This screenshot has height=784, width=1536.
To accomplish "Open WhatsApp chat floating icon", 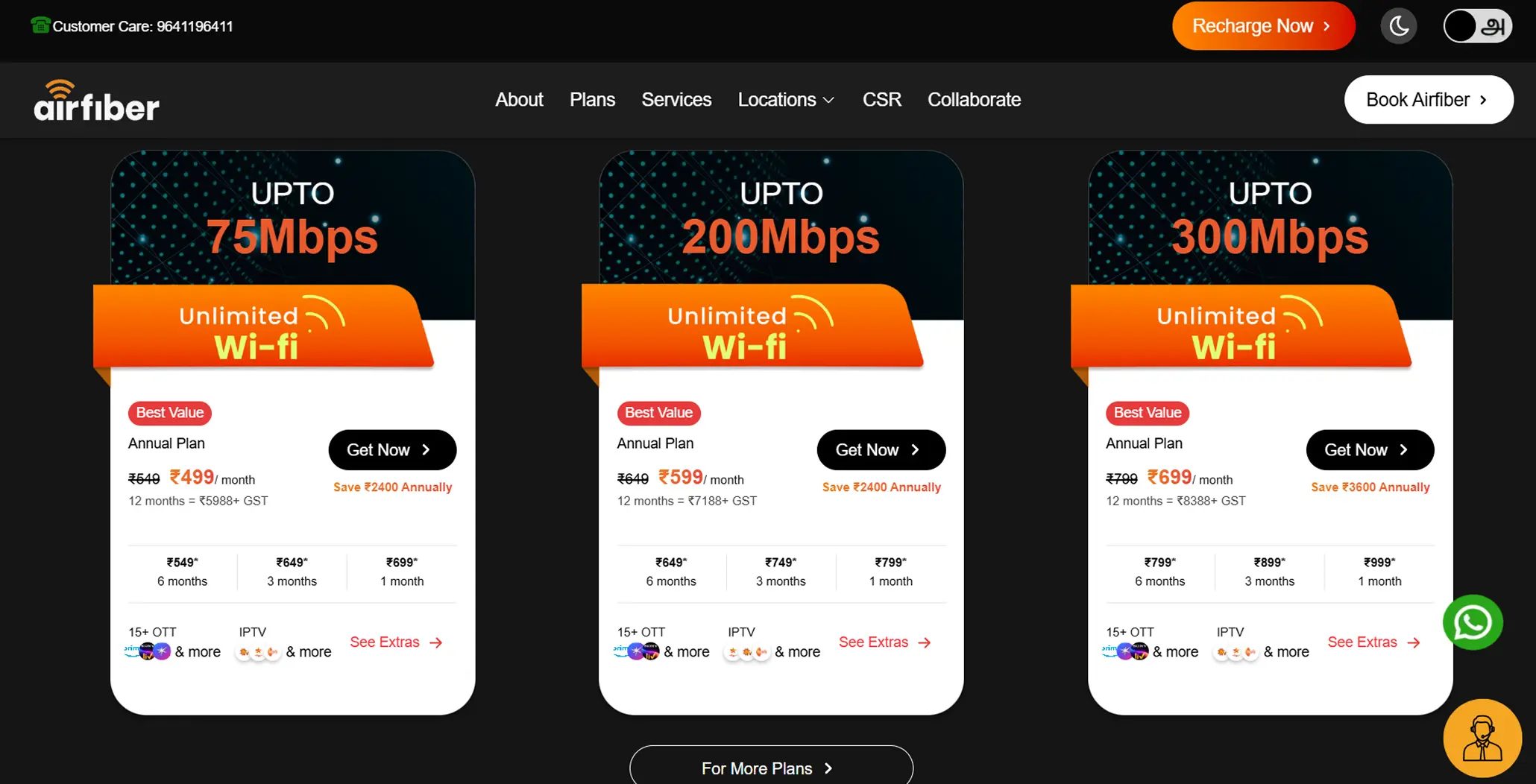I will click(1473, 622).
